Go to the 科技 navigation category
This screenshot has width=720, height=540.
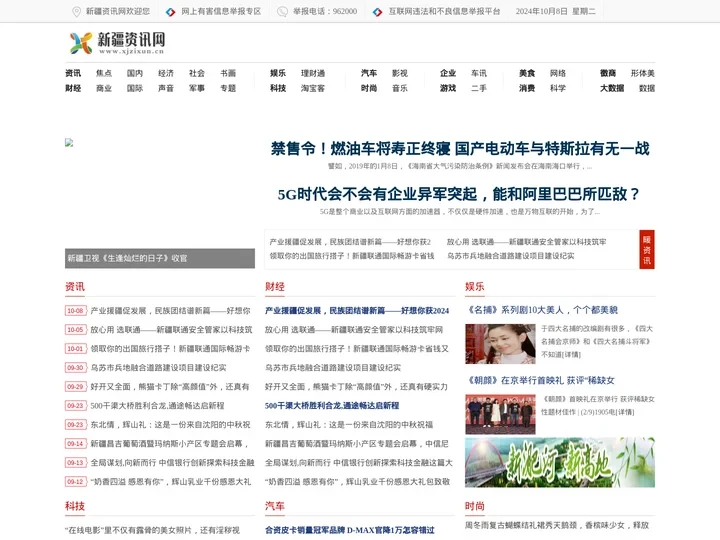pos(278,88)
